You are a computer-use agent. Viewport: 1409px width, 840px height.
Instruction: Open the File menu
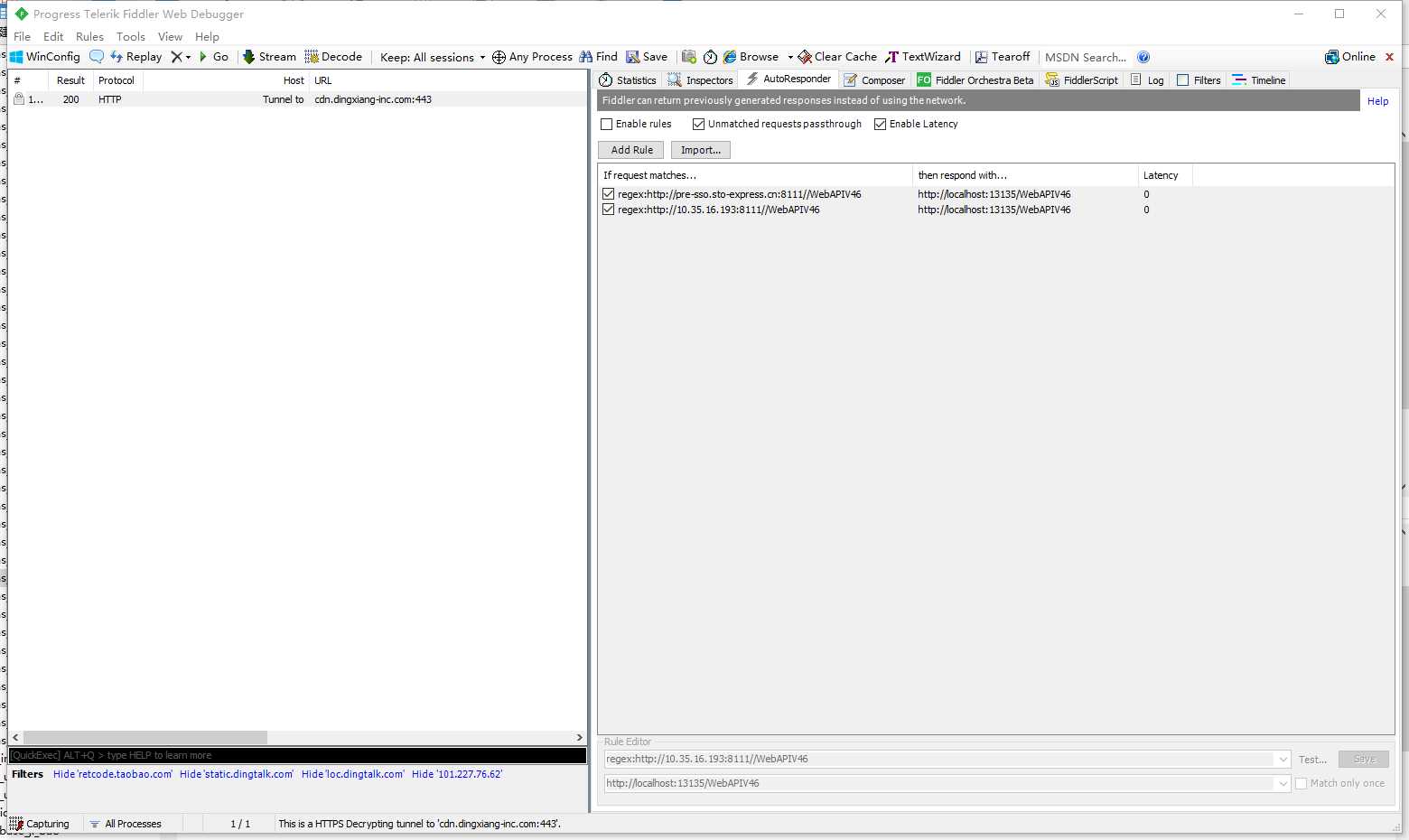point(22,37)
